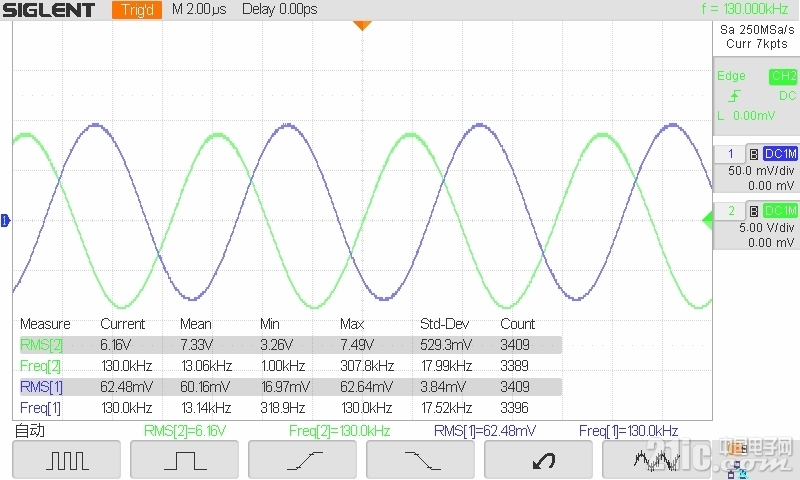Click the 62.48mV current RMS[1] cell
Image resolution: width=800 pixels, height=480 pixels.
(126, 387)
